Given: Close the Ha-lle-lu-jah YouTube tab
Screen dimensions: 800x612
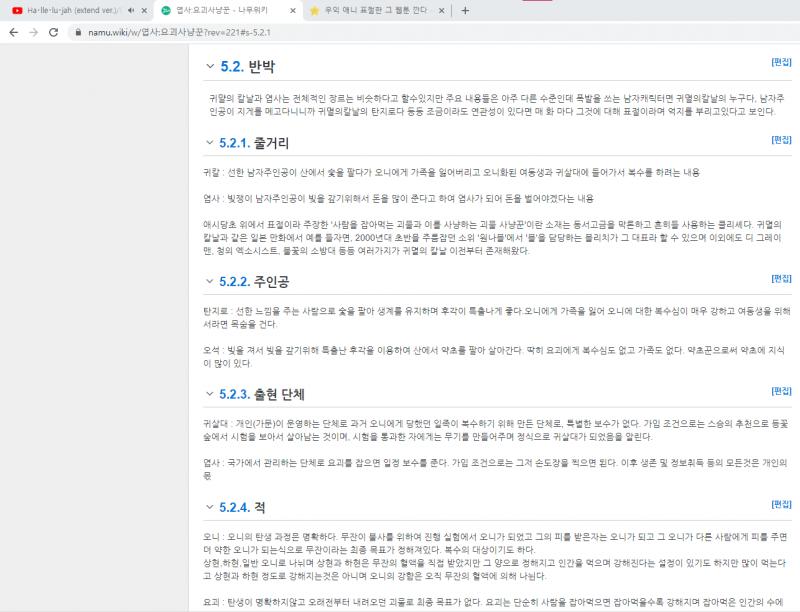Looking at the screenshot, I should (x=144, y=10).
